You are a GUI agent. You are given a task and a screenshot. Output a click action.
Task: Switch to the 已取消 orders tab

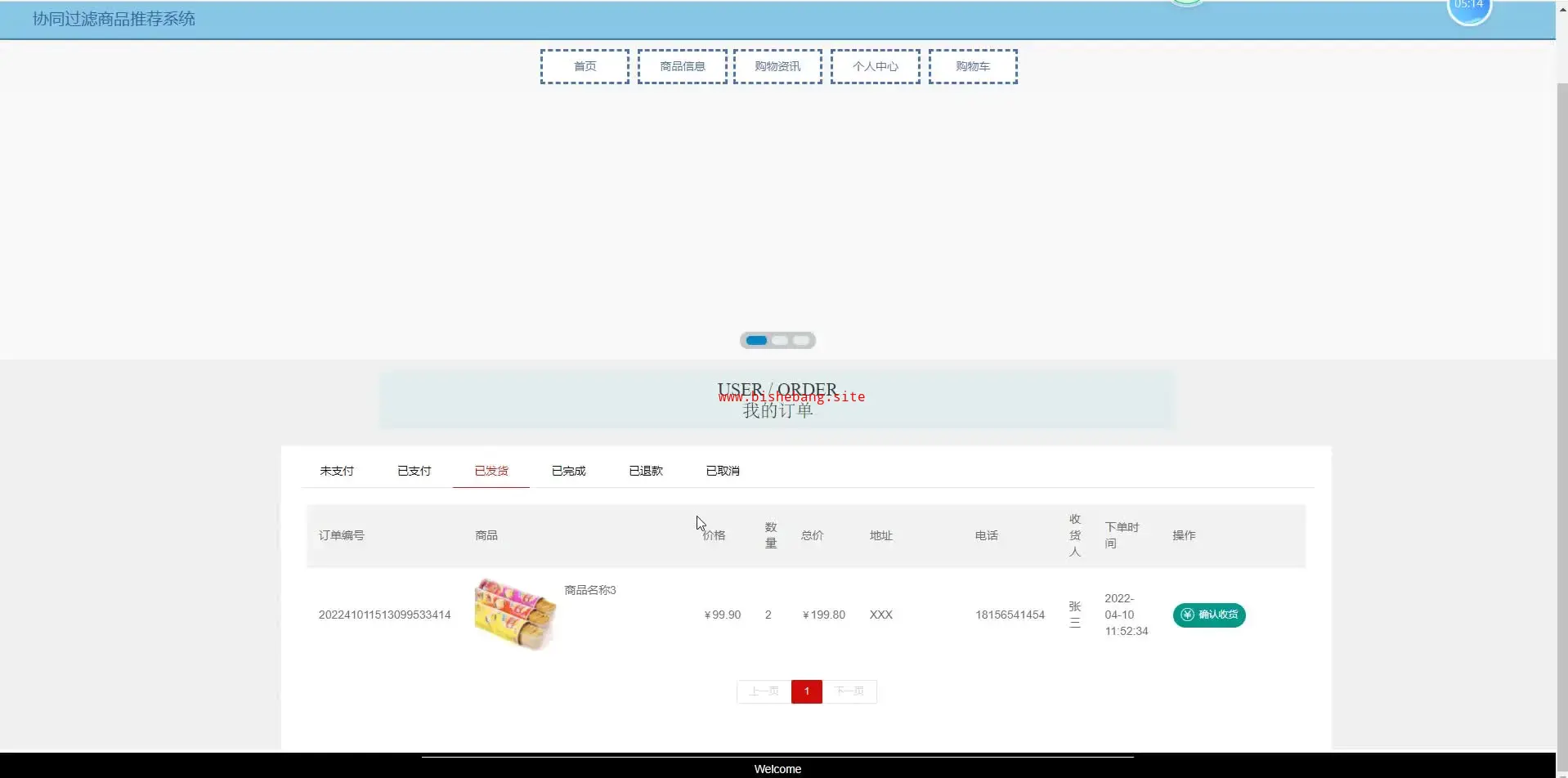[723, 471]
